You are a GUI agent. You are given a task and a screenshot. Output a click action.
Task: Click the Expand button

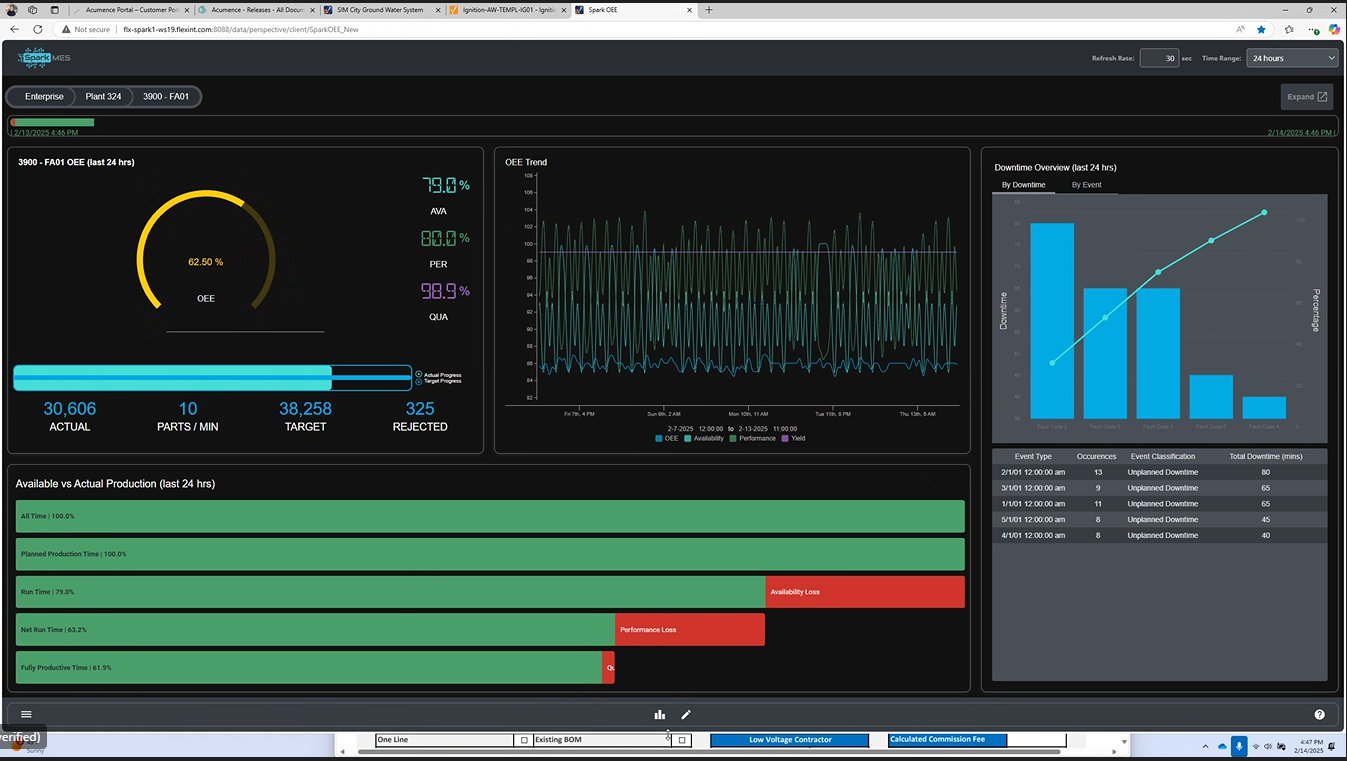pyautogui.click(x=1307, y=97)
